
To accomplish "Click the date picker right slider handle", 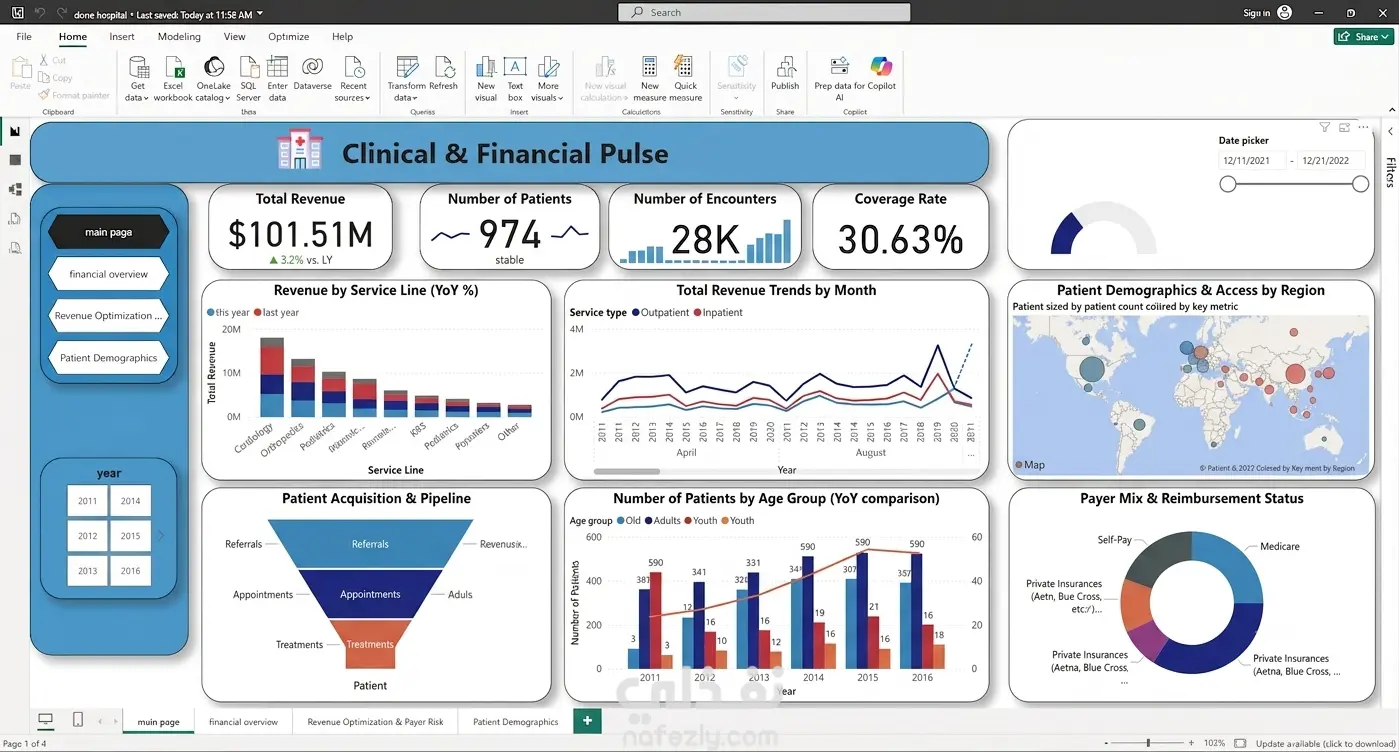I will click(1360, 184).
